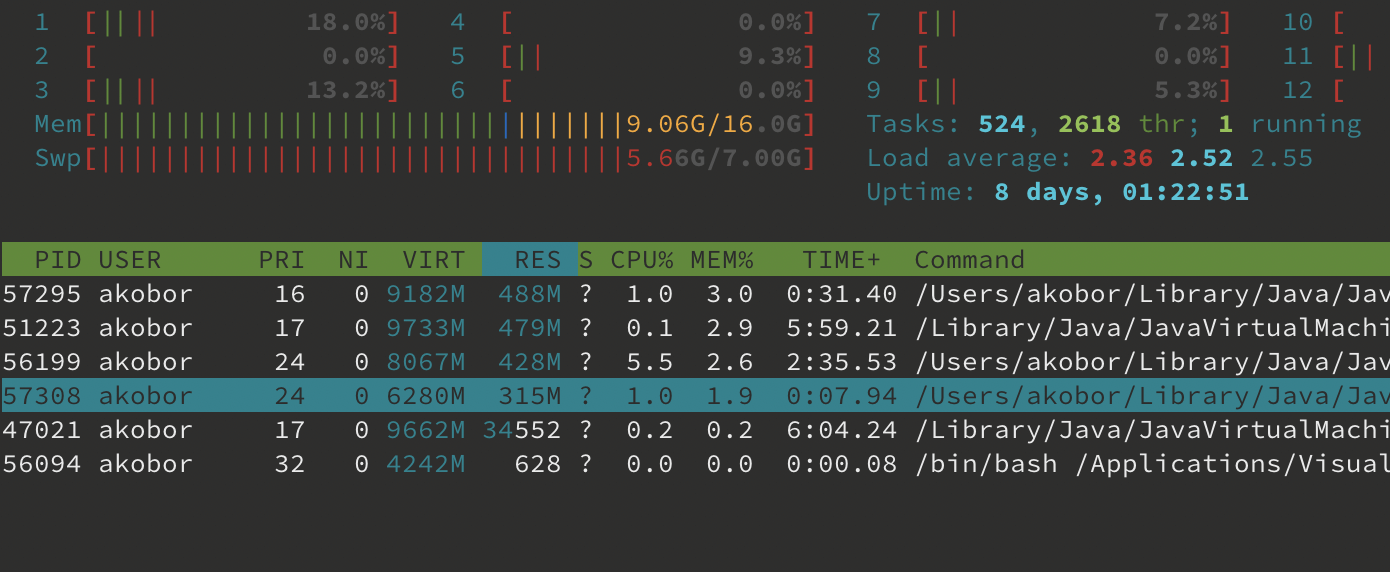Viewport: 1390px width, 572px height.
Task: Click priority 32 of PID 56094
Action: (x=290, y=464)
